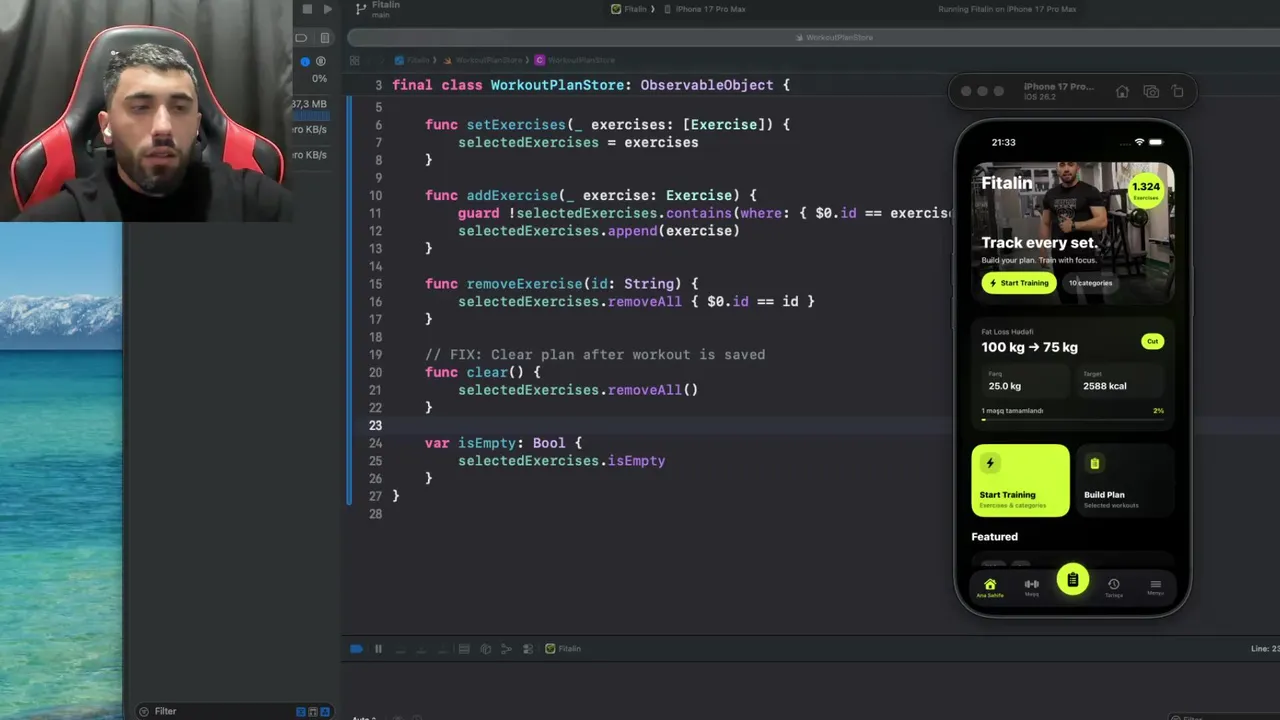Toggle the first blue filter button in navigator
The width and height of the screenshot is (1280, 720).
300,711
